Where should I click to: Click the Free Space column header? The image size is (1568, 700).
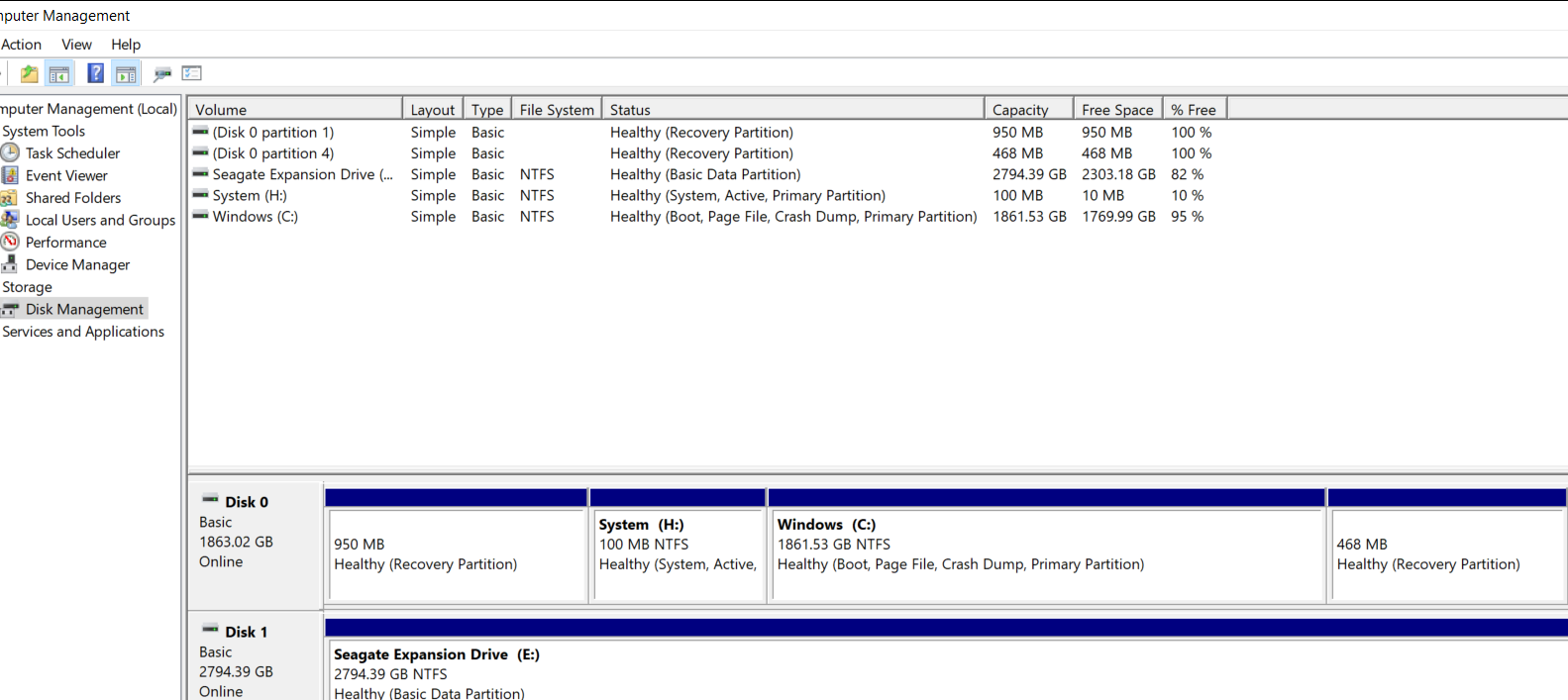1116,110
